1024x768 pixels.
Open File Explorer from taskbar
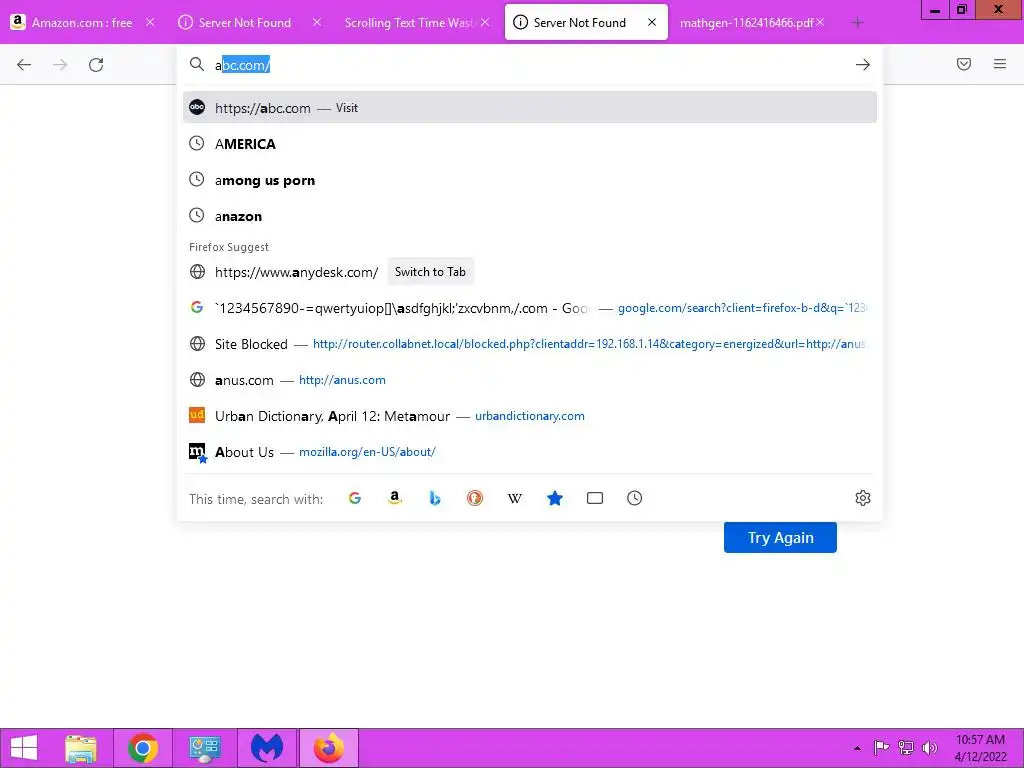(x=81, y=748)
